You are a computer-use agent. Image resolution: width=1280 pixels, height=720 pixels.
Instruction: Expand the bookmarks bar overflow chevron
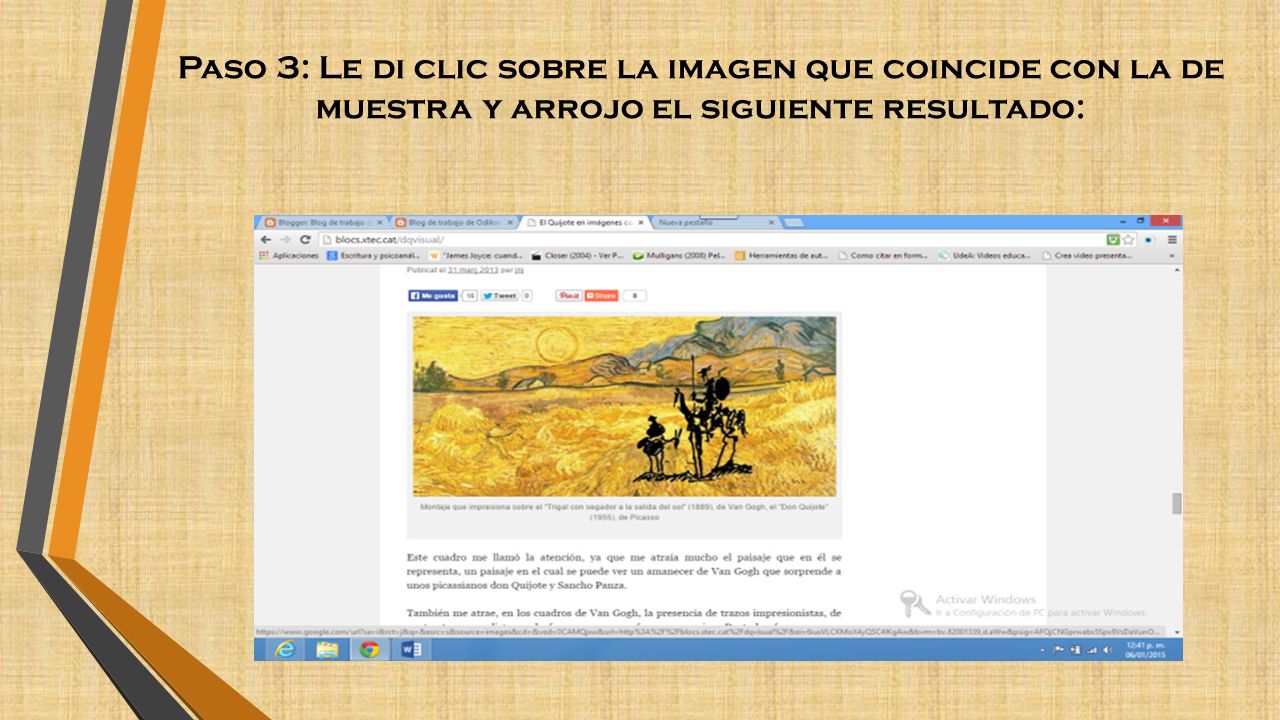(1172, 255)
